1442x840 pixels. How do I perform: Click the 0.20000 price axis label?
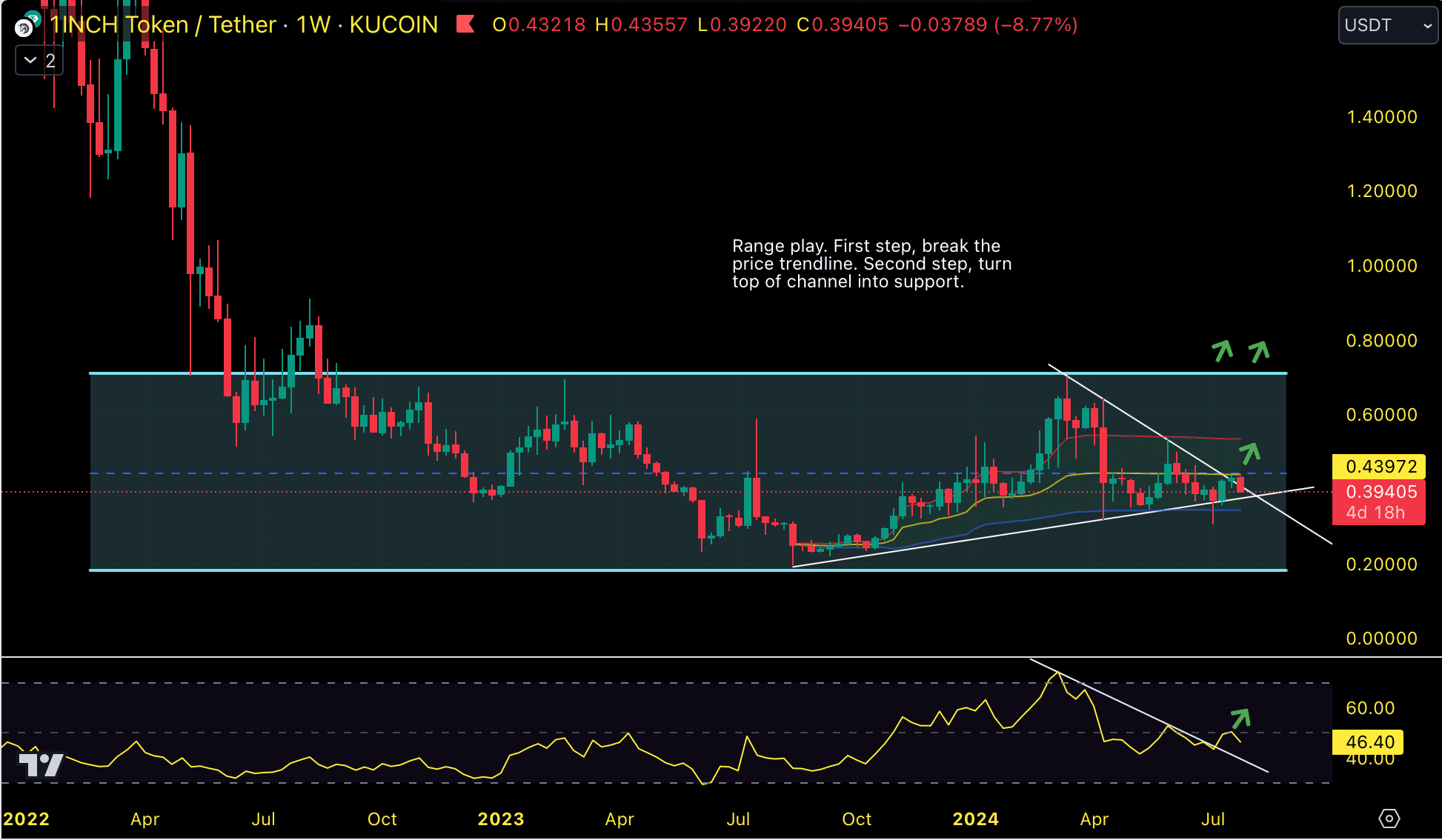(x=1381, y=564)
